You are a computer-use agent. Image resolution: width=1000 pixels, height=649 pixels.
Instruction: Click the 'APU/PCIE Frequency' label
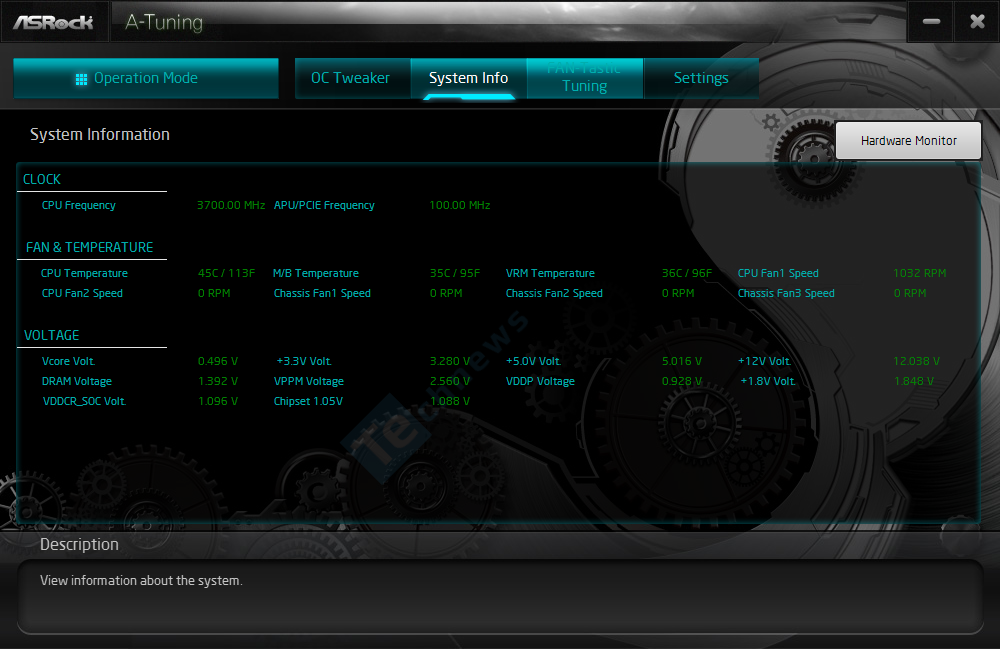click(x=324, y=205)
